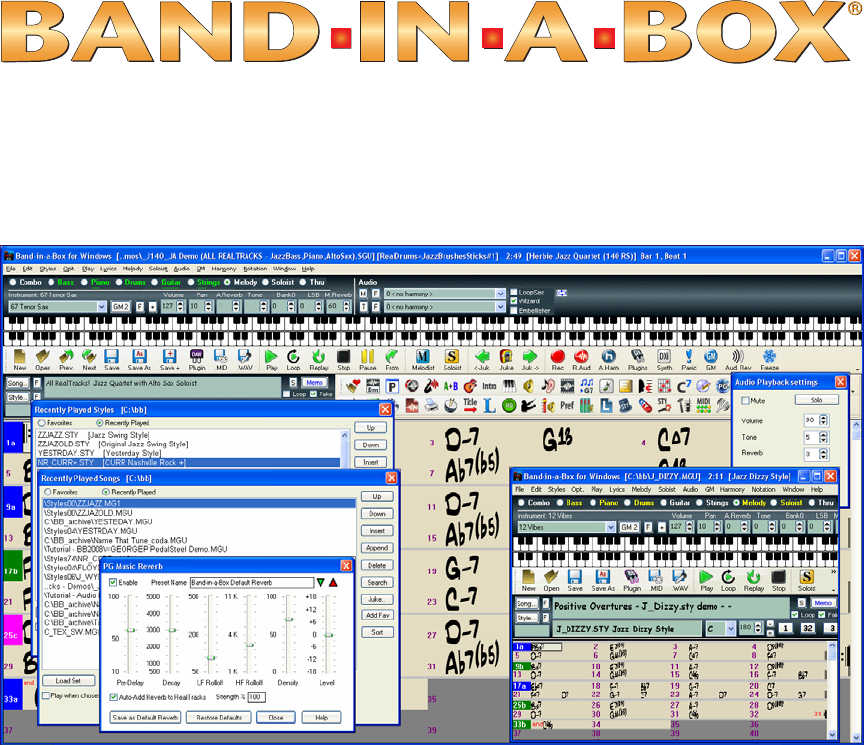Click the C7 chord icon
This screenshot has width=864, height=745.
click(684, 386)
